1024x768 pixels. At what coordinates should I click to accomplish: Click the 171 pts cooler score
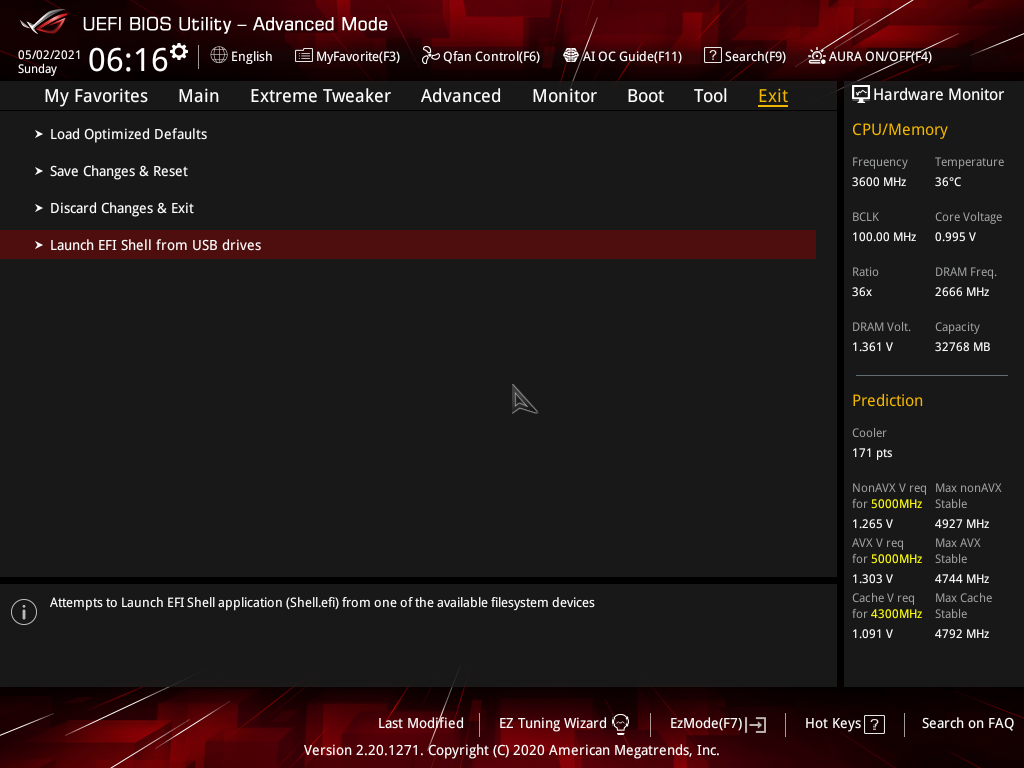coord(872,453)
